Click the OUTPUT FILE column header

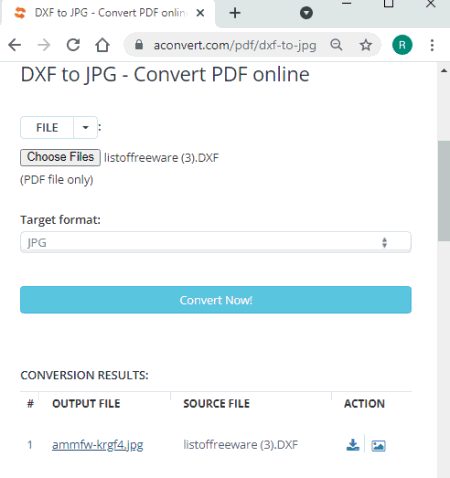click(x=86, y=404)
